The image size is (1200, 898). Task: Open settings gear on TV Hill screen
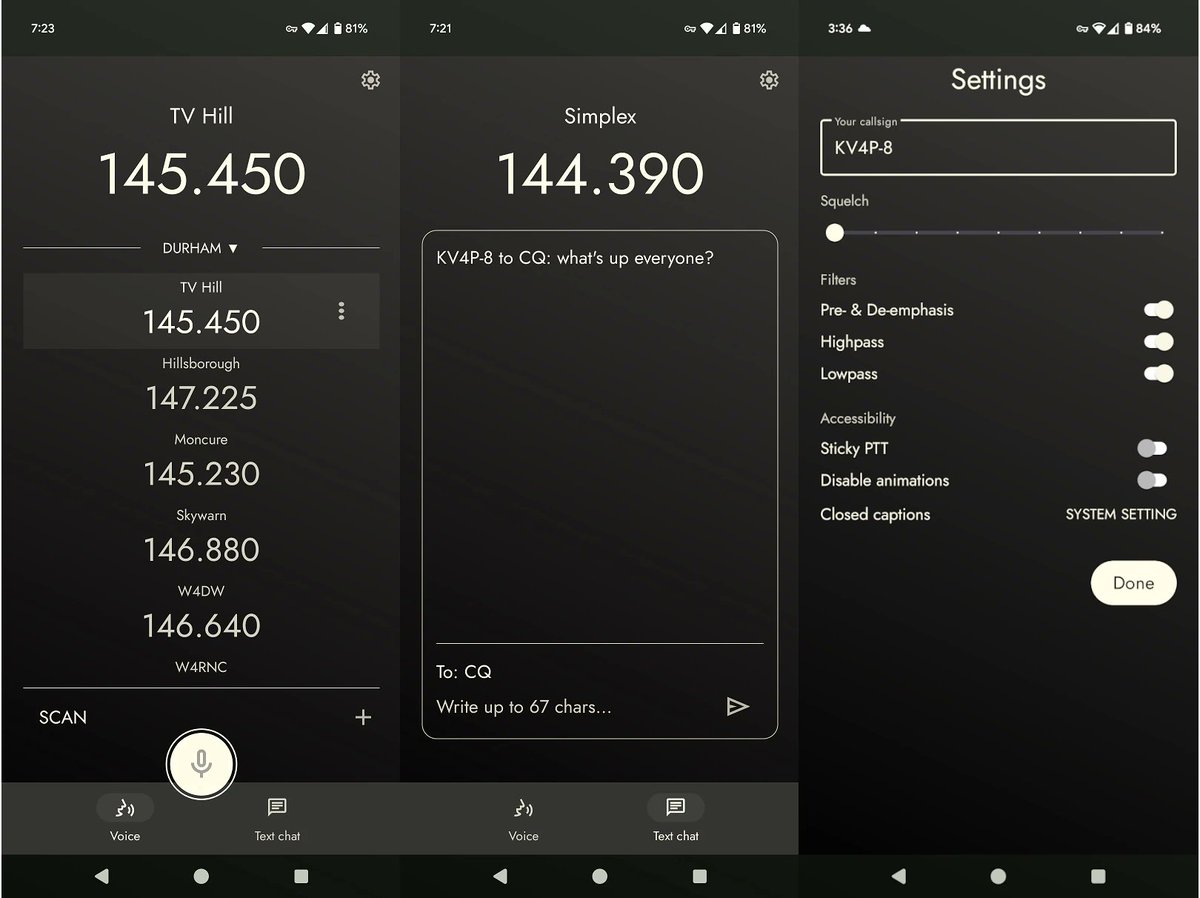[370, 80]
